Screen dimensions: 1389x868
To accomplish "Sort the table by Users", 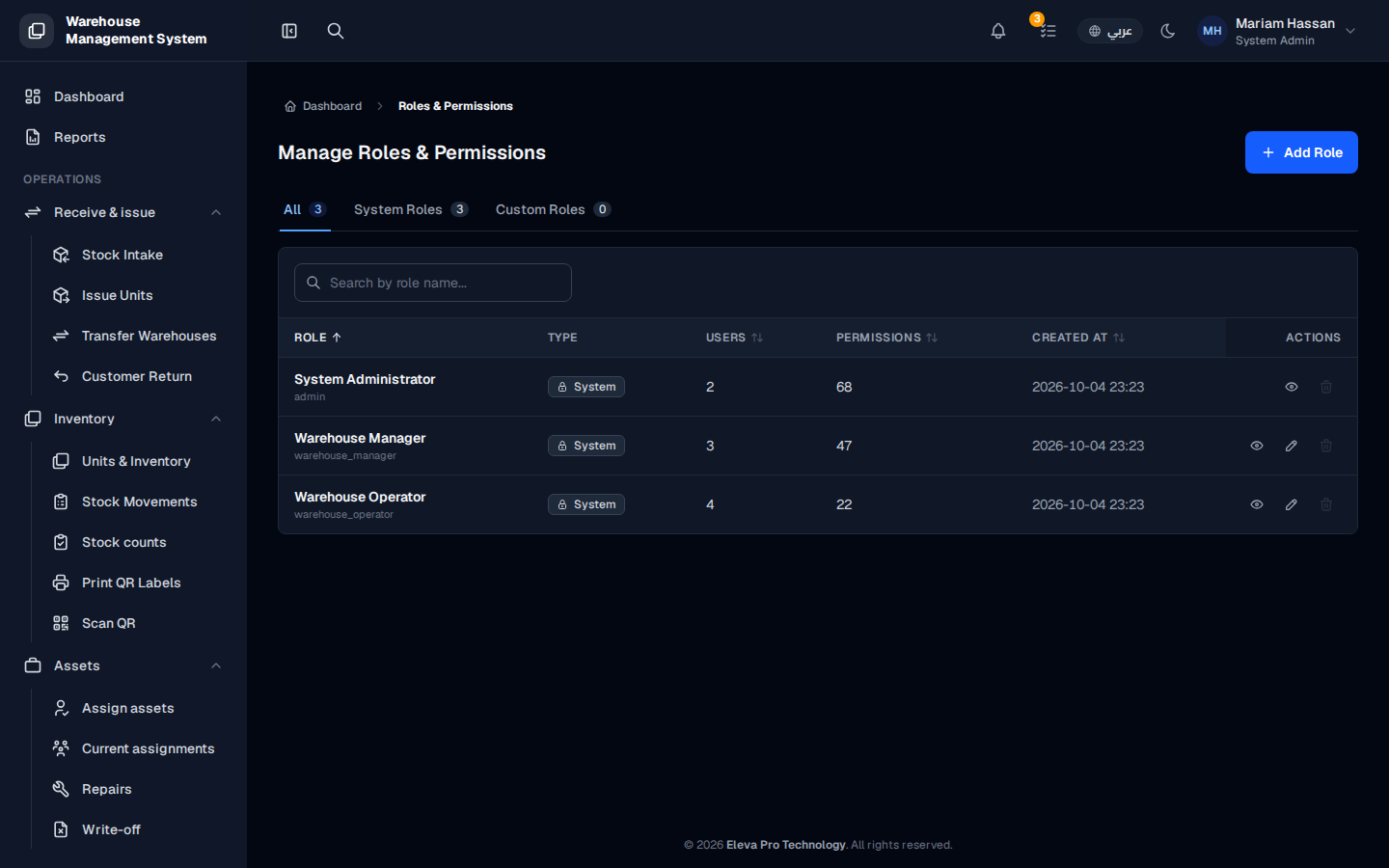I will point(734,338).
